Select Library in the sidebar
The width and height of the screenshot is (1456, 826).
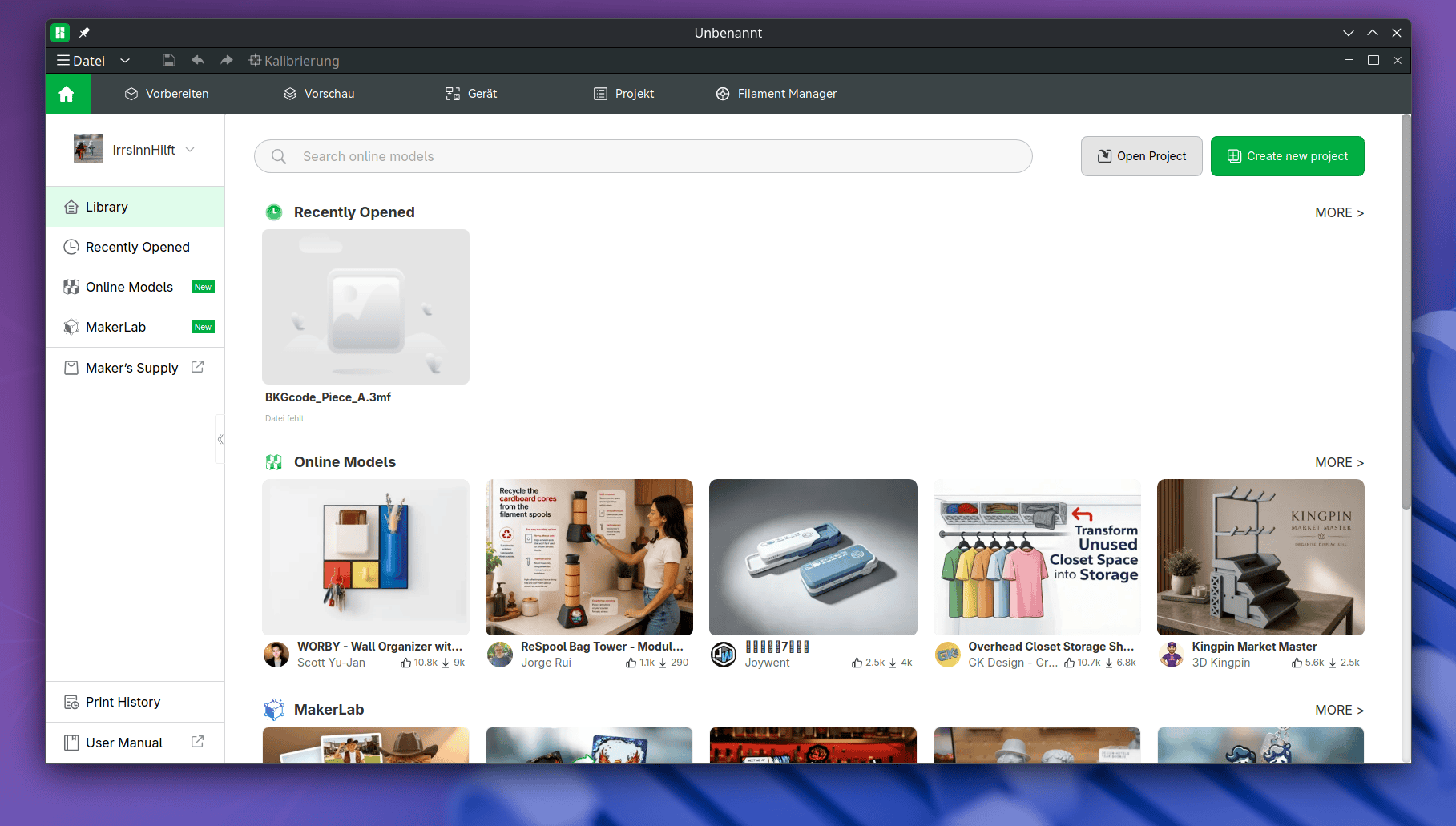135,207
